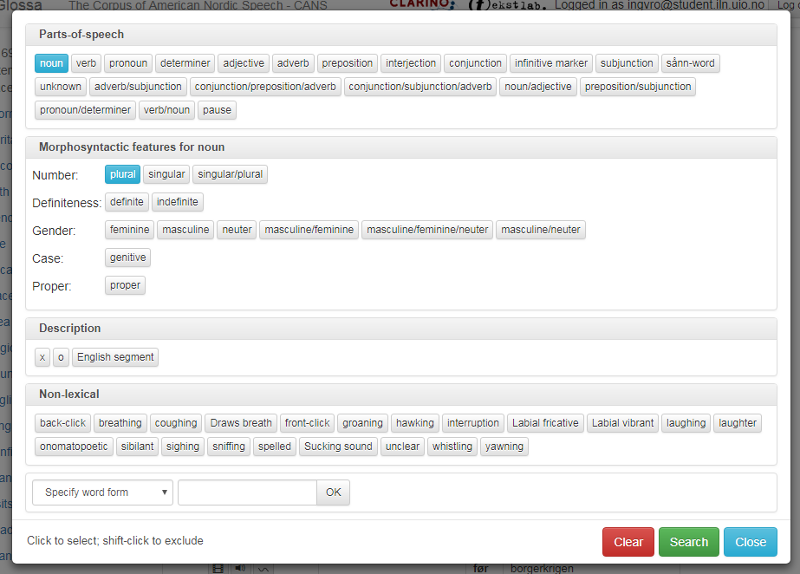Select the Labial vibrant tag
Image resolution: width=800 pixels, height=574 pixels.
(x=623, y=423)
